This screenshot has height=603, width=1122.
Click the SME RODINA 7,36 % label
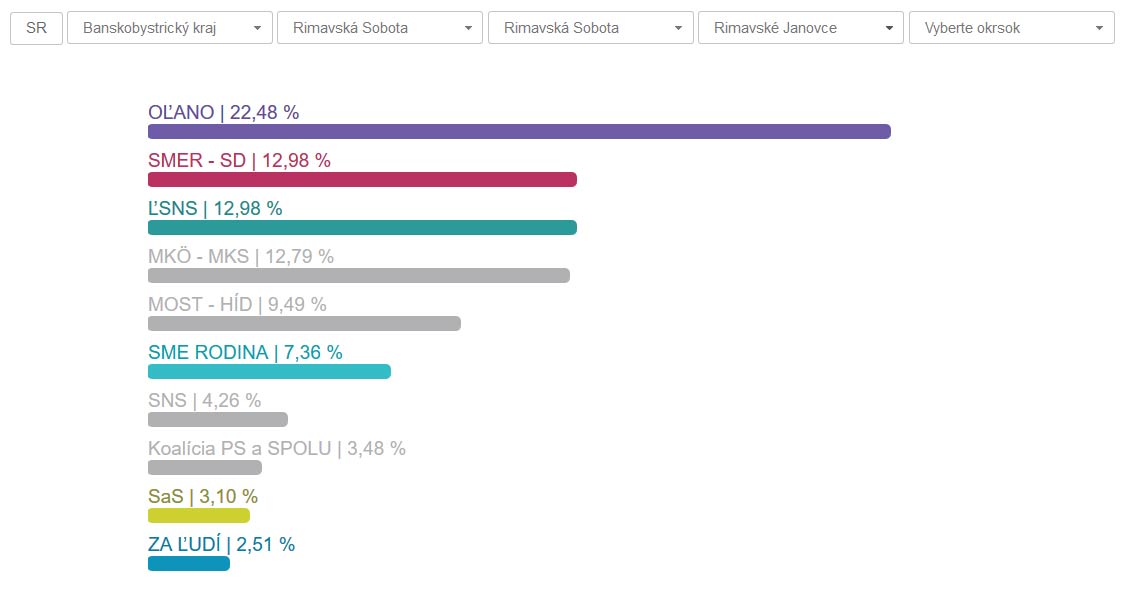pyautogui.click(x=245, y=352)
